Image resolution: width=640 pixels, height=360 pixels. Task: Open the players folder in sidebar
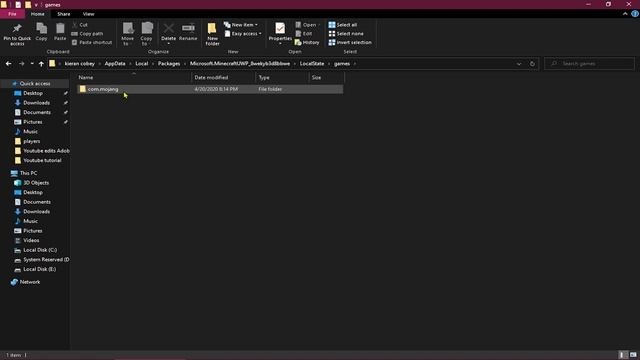click(31, 141)
